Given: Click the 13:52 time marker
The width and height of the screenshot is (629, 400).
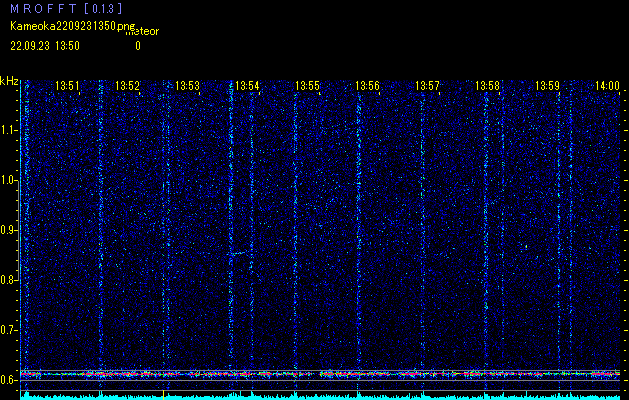Looking at the screenshot, I should [x=128, y=86].
